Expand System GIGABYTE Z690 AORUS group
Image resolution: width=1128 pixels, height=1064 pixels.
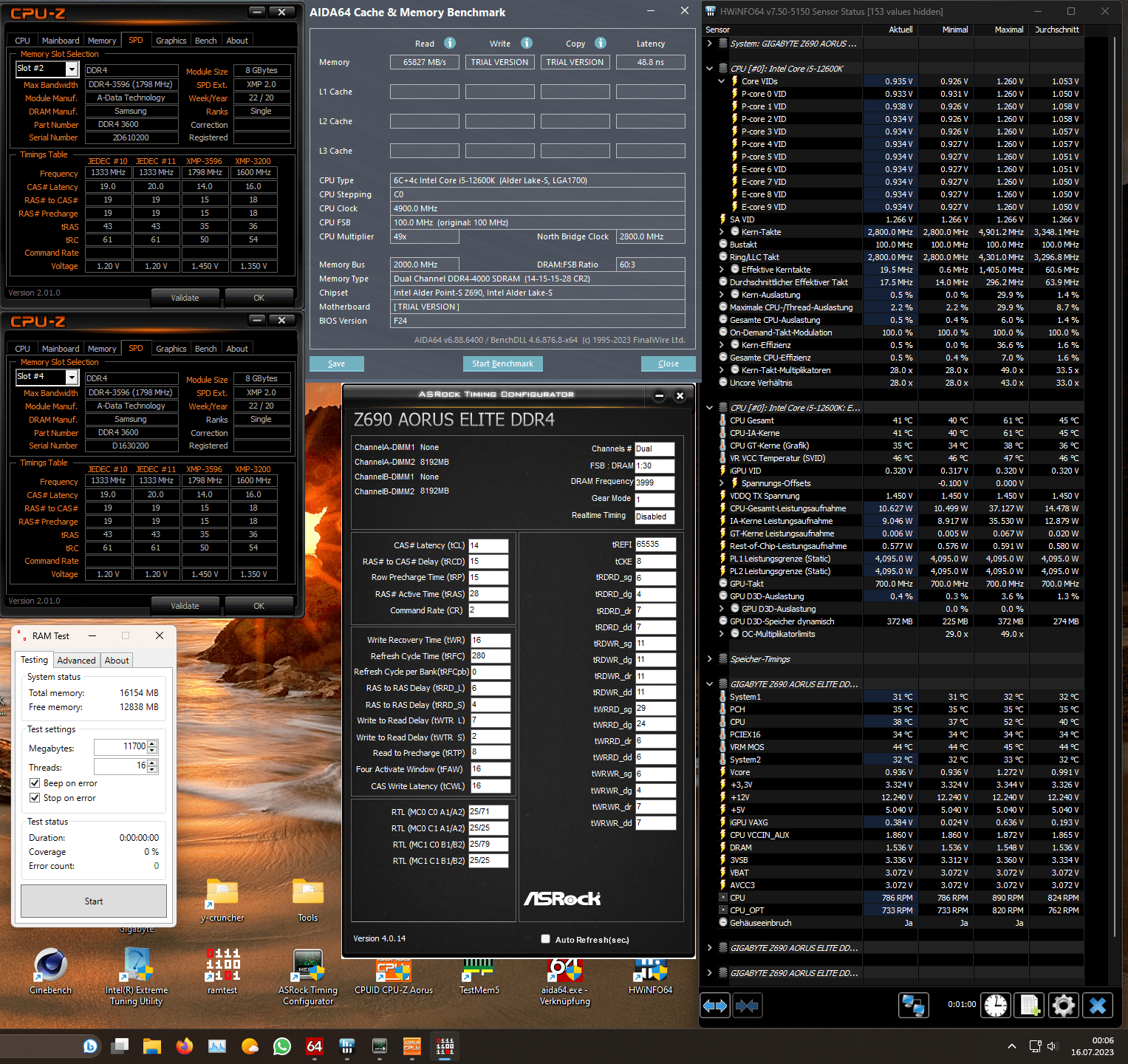coord(710,44)
